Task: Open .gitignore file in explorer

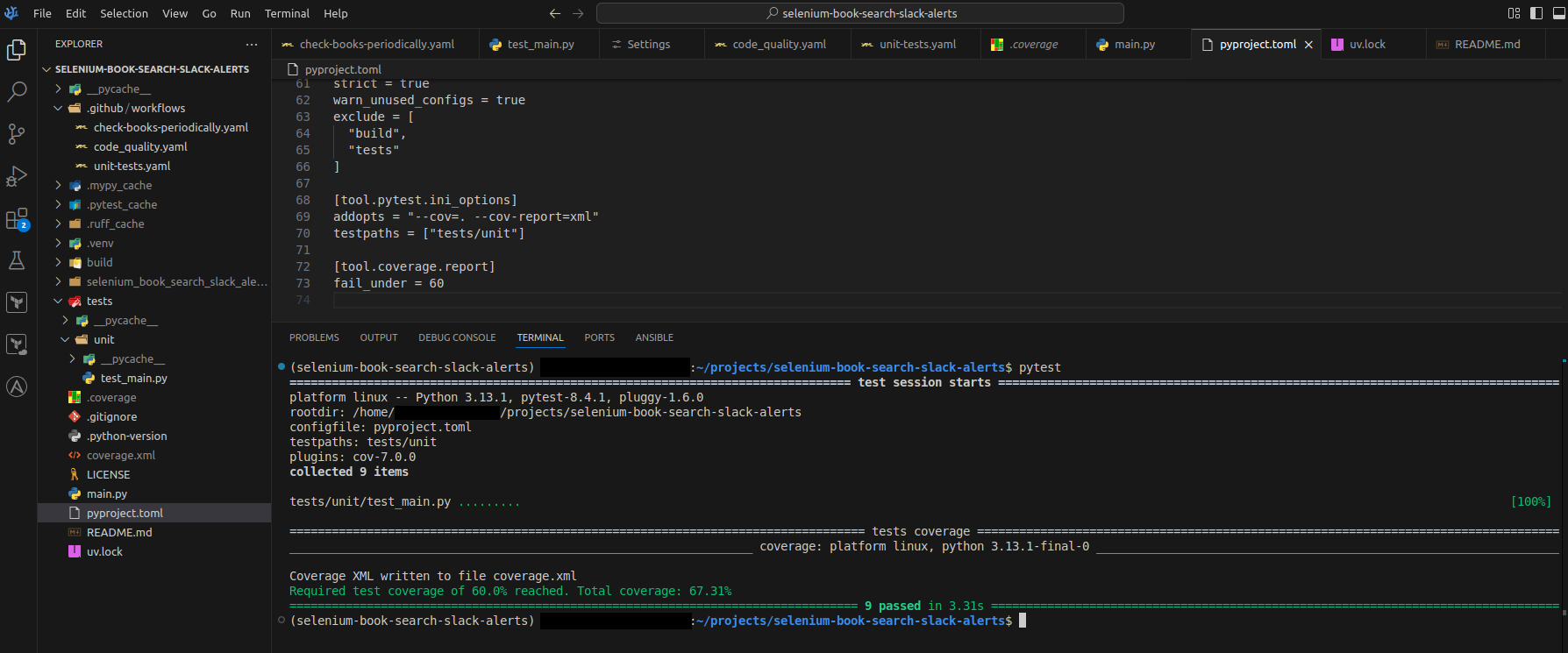Action: pos(111,417)
